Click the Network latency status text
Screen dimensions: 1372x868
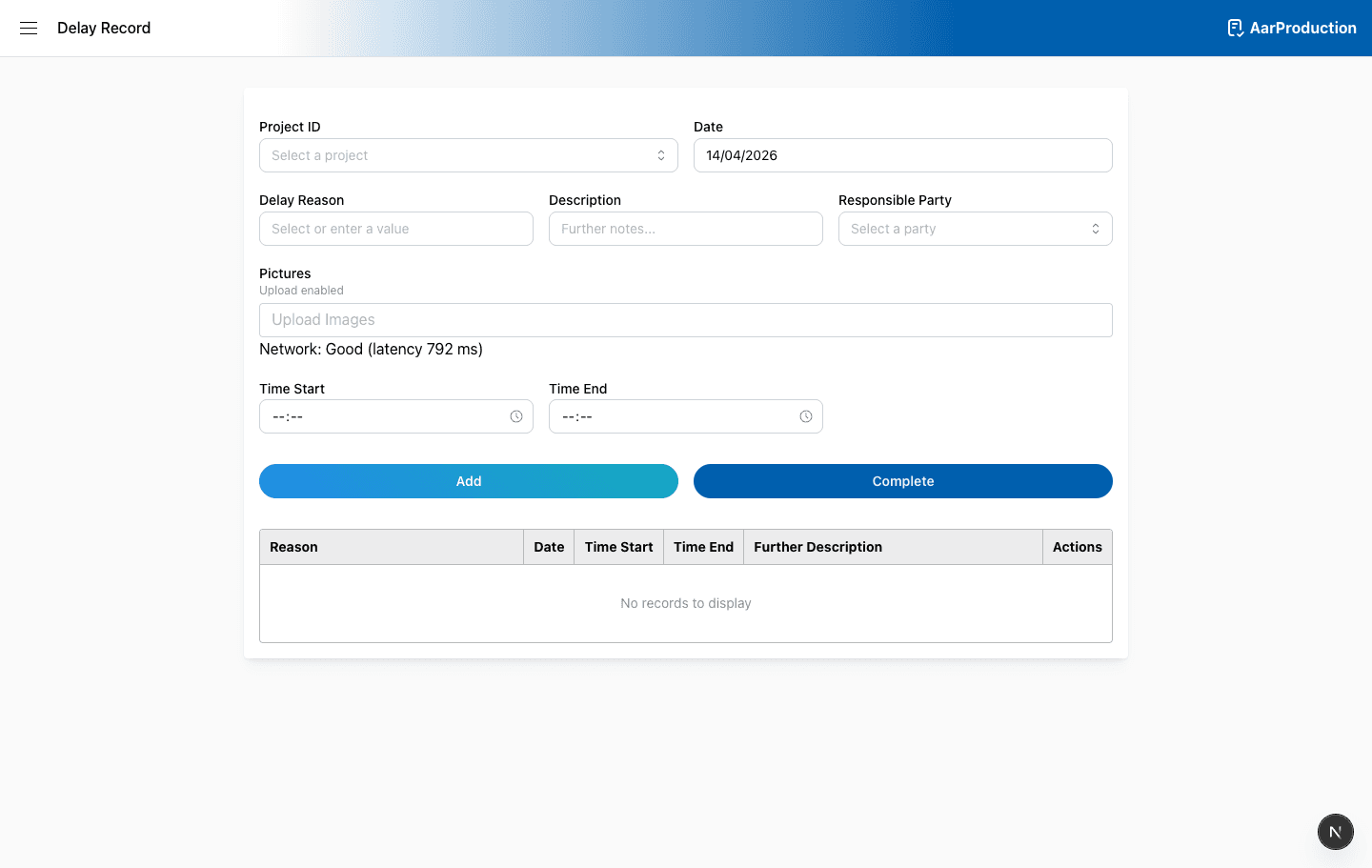tap(370, 349)
